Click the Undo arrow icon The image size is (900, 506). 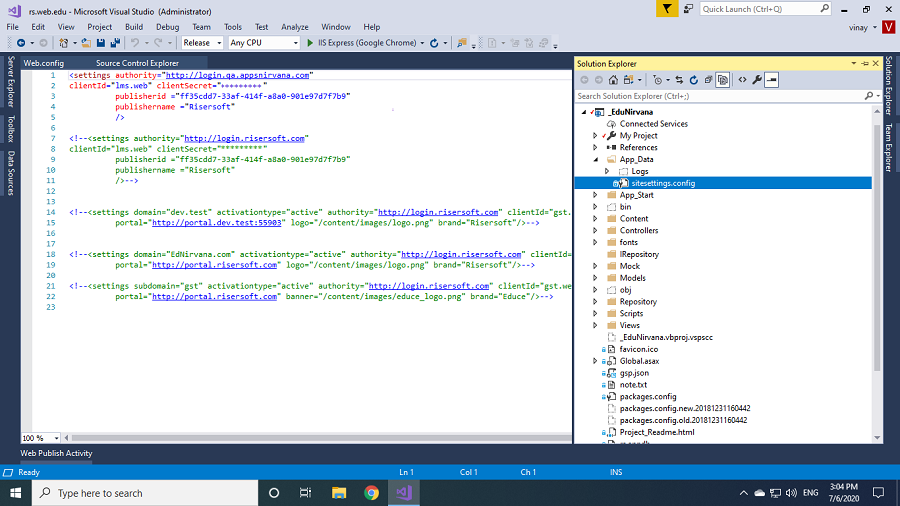[135, 43]
